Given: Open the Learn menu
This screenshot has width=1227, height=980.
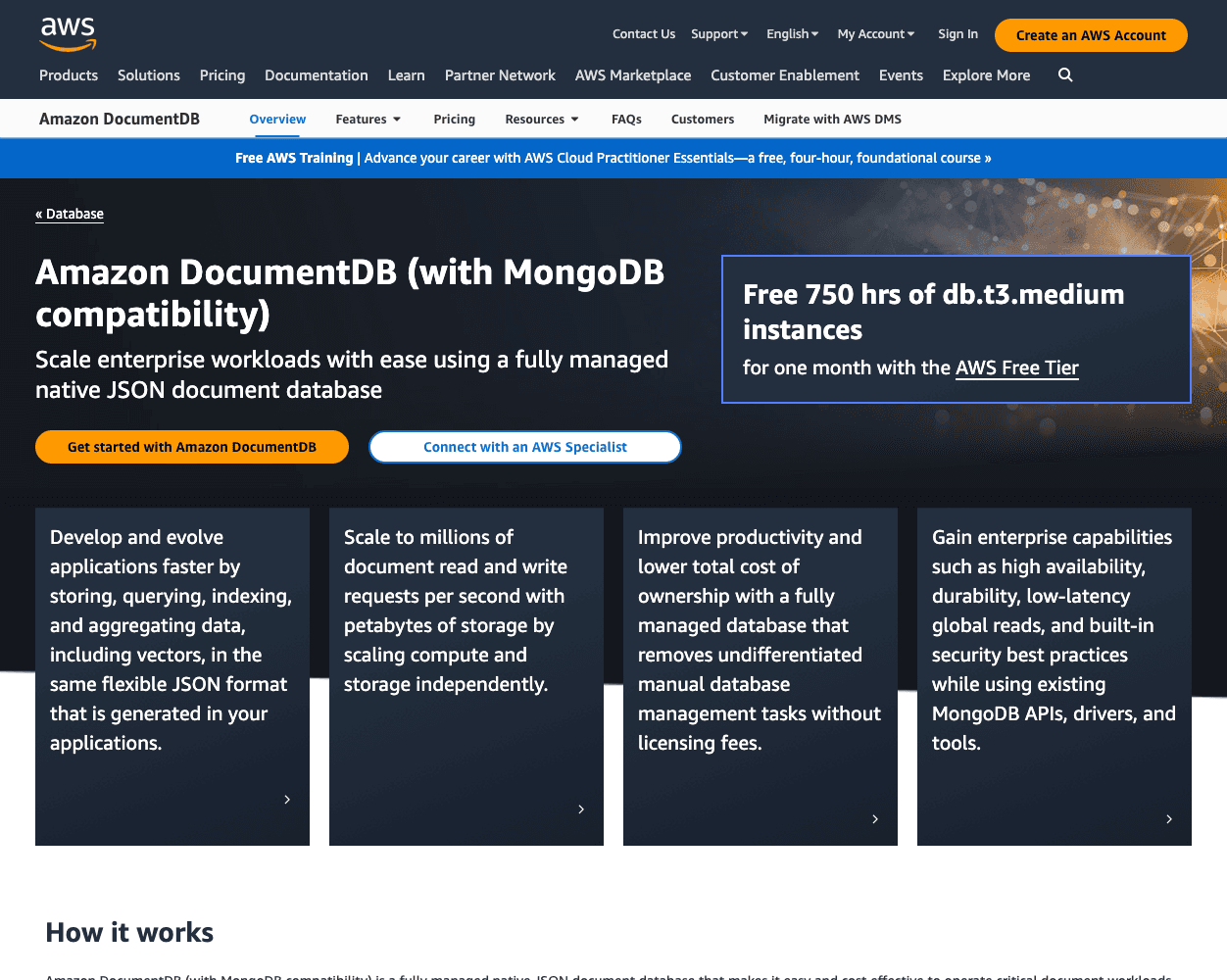Looking at the screenshot, I should click(x=407, y=75).
